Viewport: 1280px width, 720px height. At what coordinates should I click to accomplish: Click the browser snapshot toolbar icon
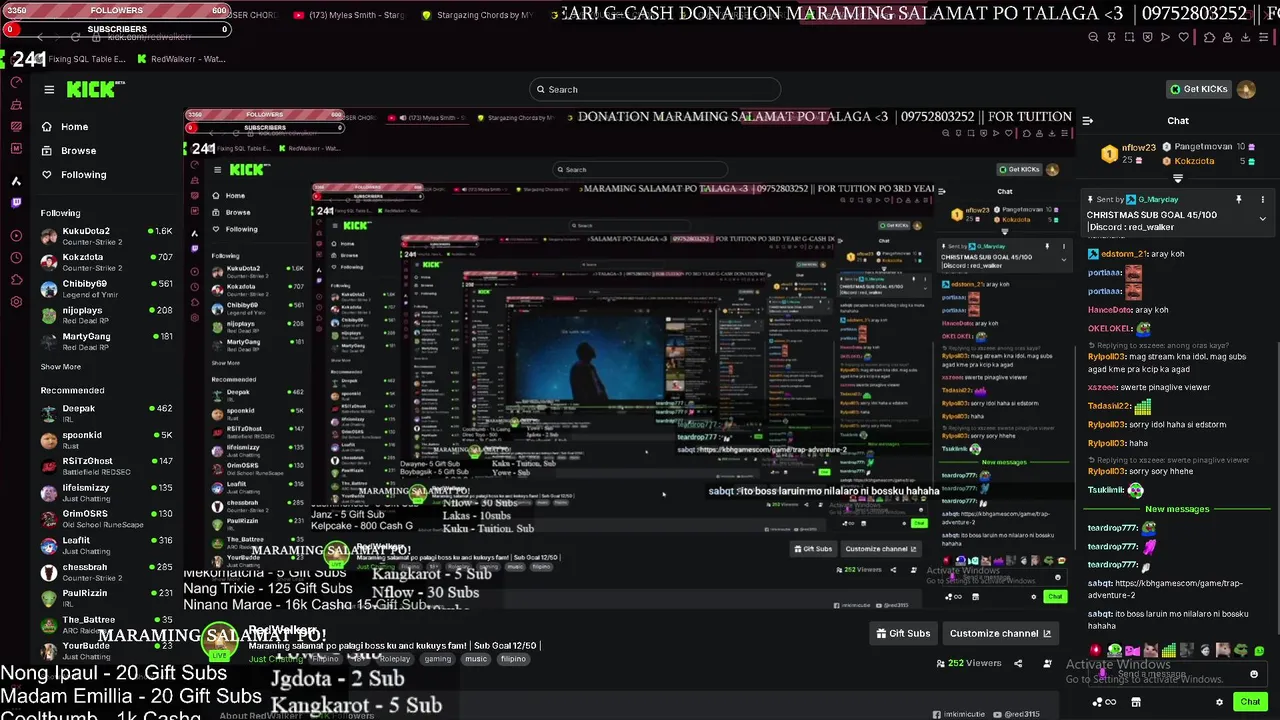coord(1129,37)
